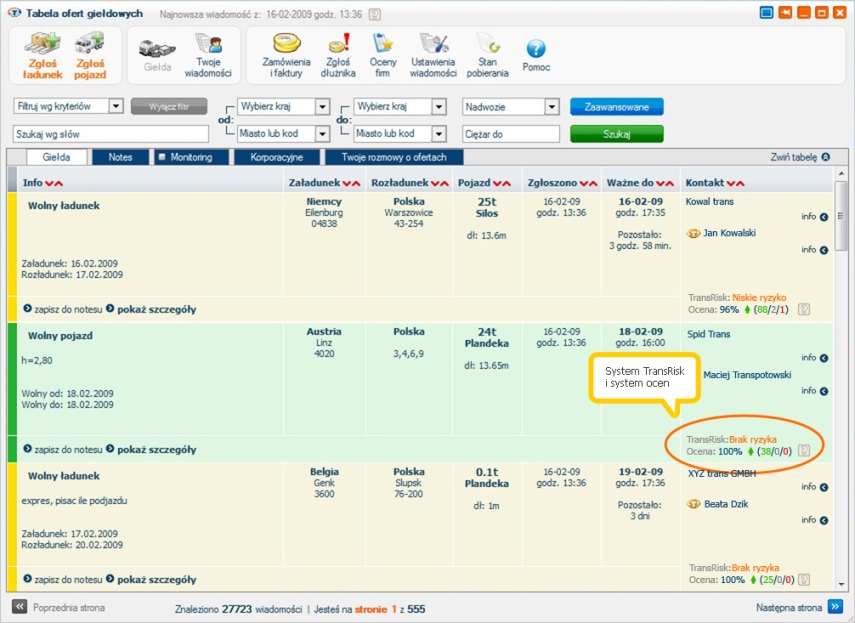Click the Ciężar do input field
The height and width of the screenshot is (623, 855).
click(x=511, y=134)
